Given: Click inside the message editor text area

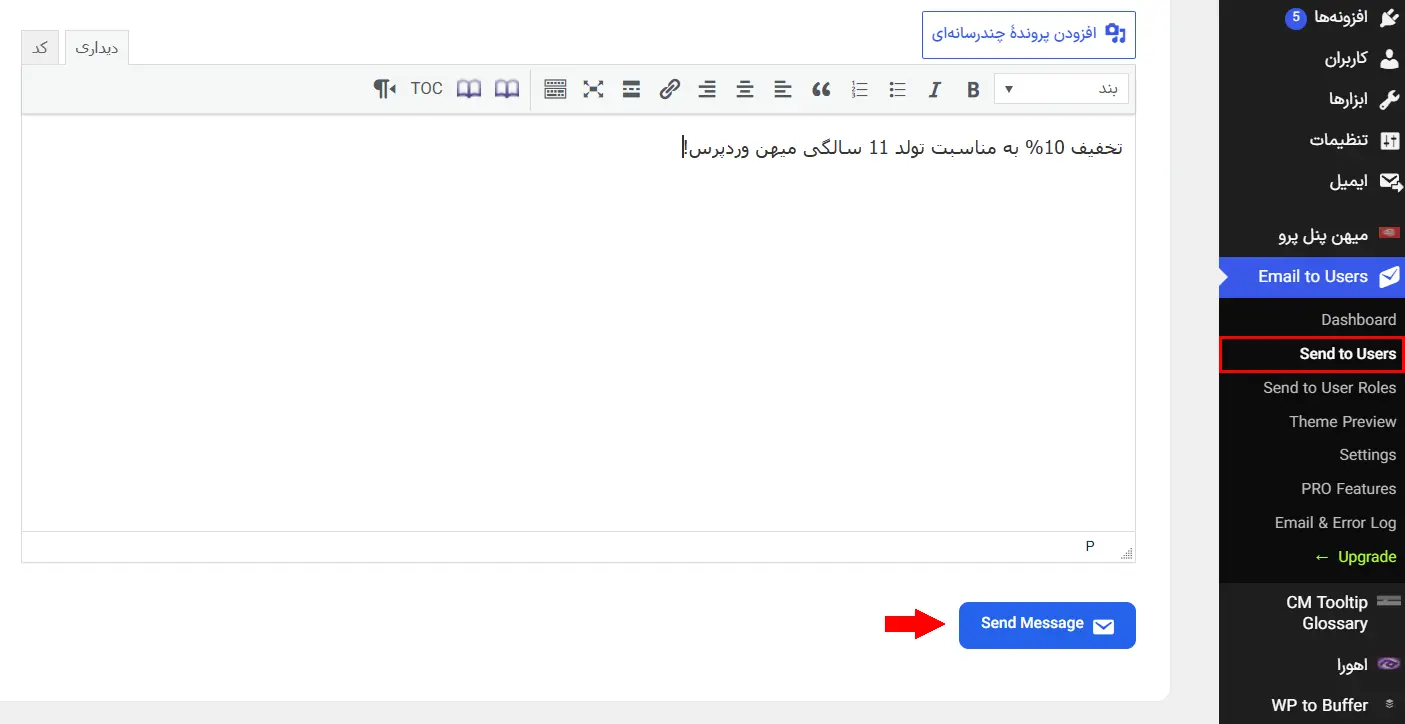Looking at the screenshot, I should coord(578,322).
